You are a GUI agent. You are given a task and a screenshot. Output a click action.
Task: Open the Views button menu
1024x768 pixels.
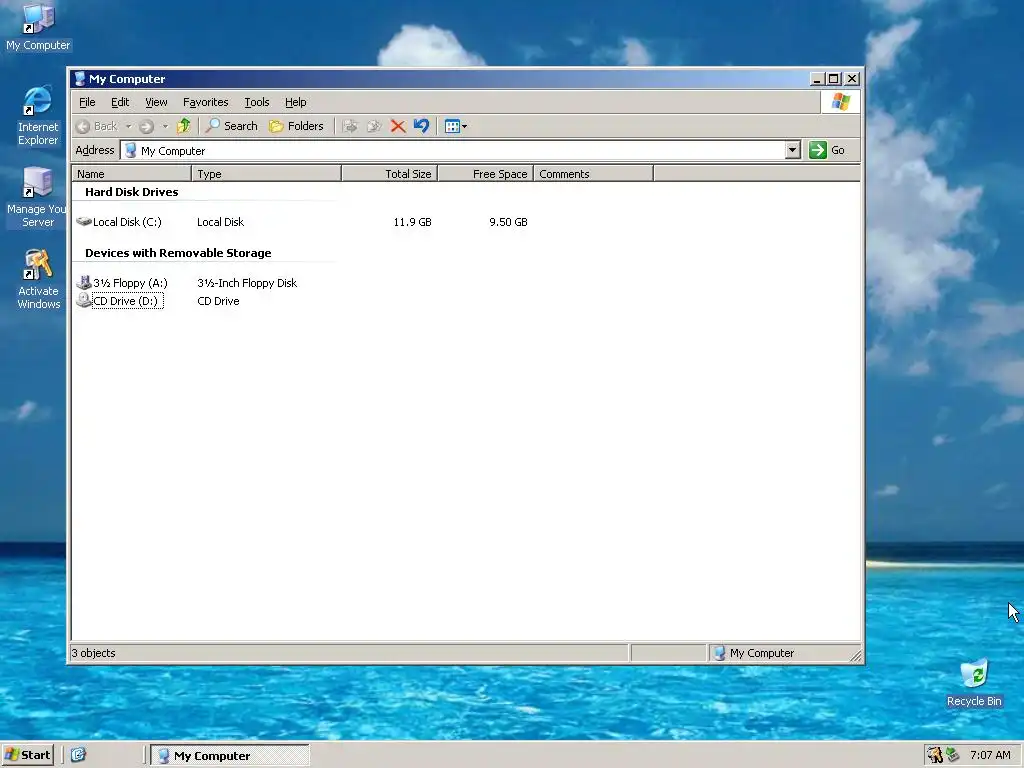pyautogui.click(x=455, y=126)
